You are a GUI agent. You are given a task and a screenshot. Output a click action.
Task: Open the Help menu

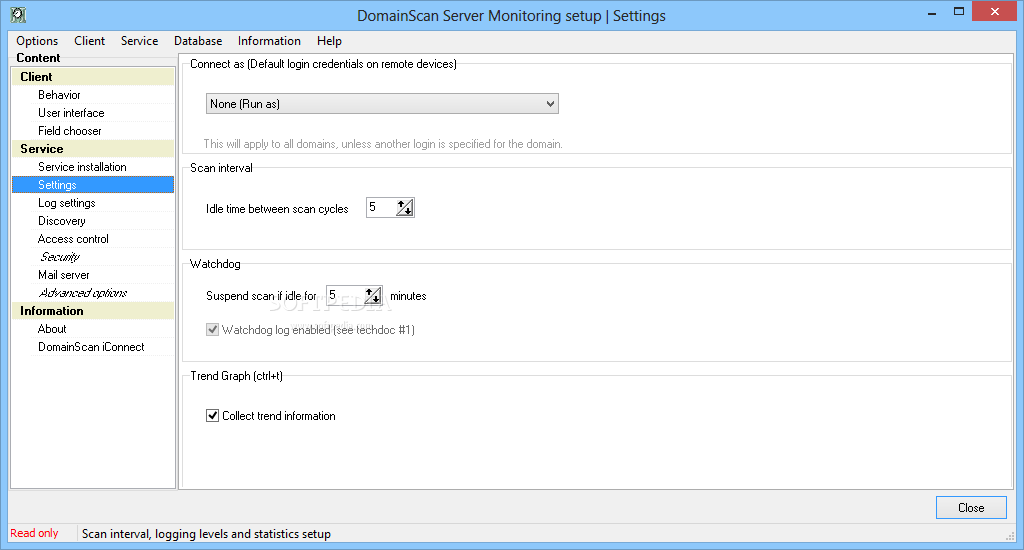coord(329,40)
